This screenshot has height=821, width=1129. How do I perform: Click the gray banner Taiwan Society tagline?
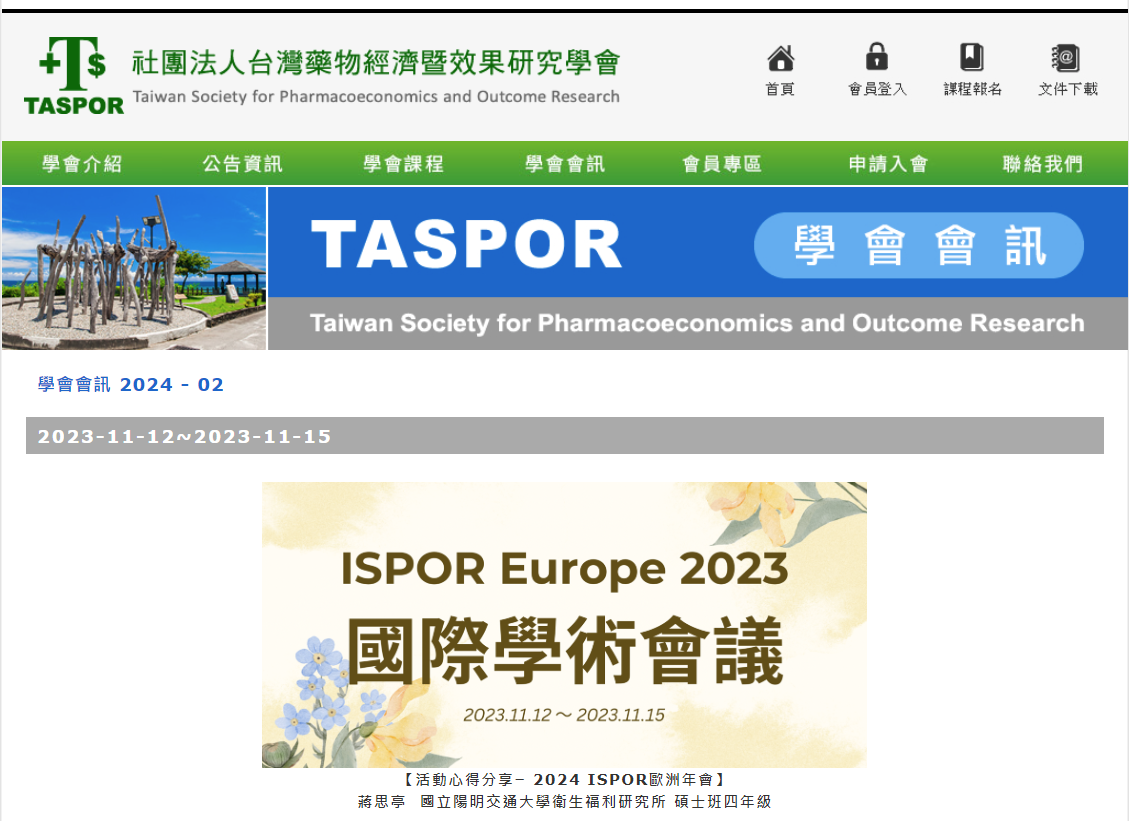click(697, 323)
